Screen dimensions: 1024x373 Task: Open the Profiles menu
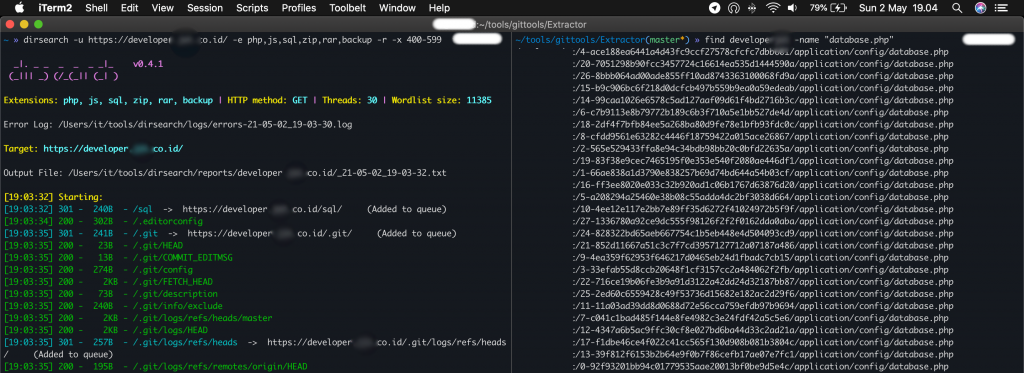click(x=298, y=8)
